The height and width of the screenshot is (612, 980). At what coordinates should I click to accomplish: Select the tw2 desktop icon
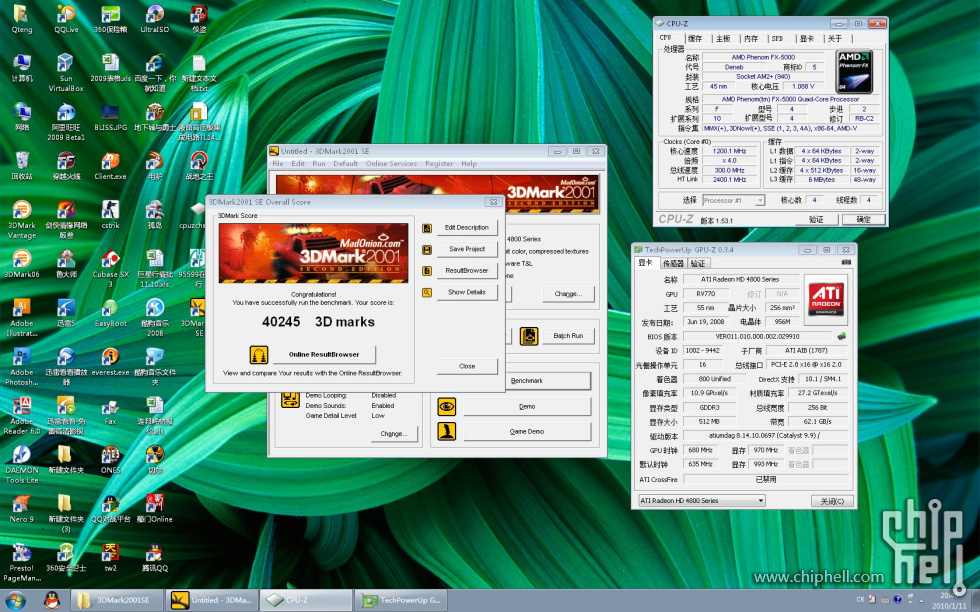click(111, 557)
